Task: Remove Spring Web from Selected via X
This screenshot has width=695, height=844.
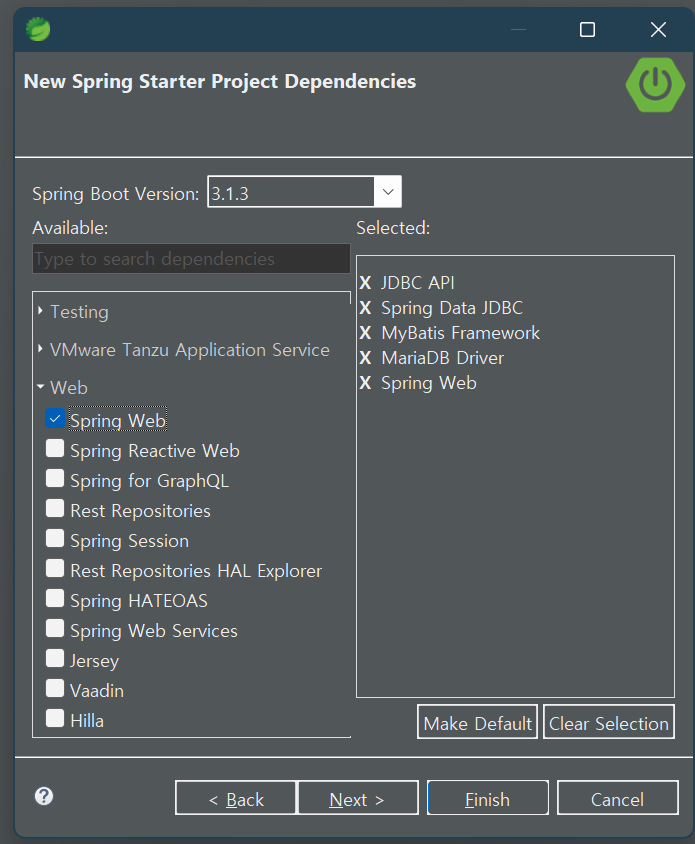Action: (366, 383)
